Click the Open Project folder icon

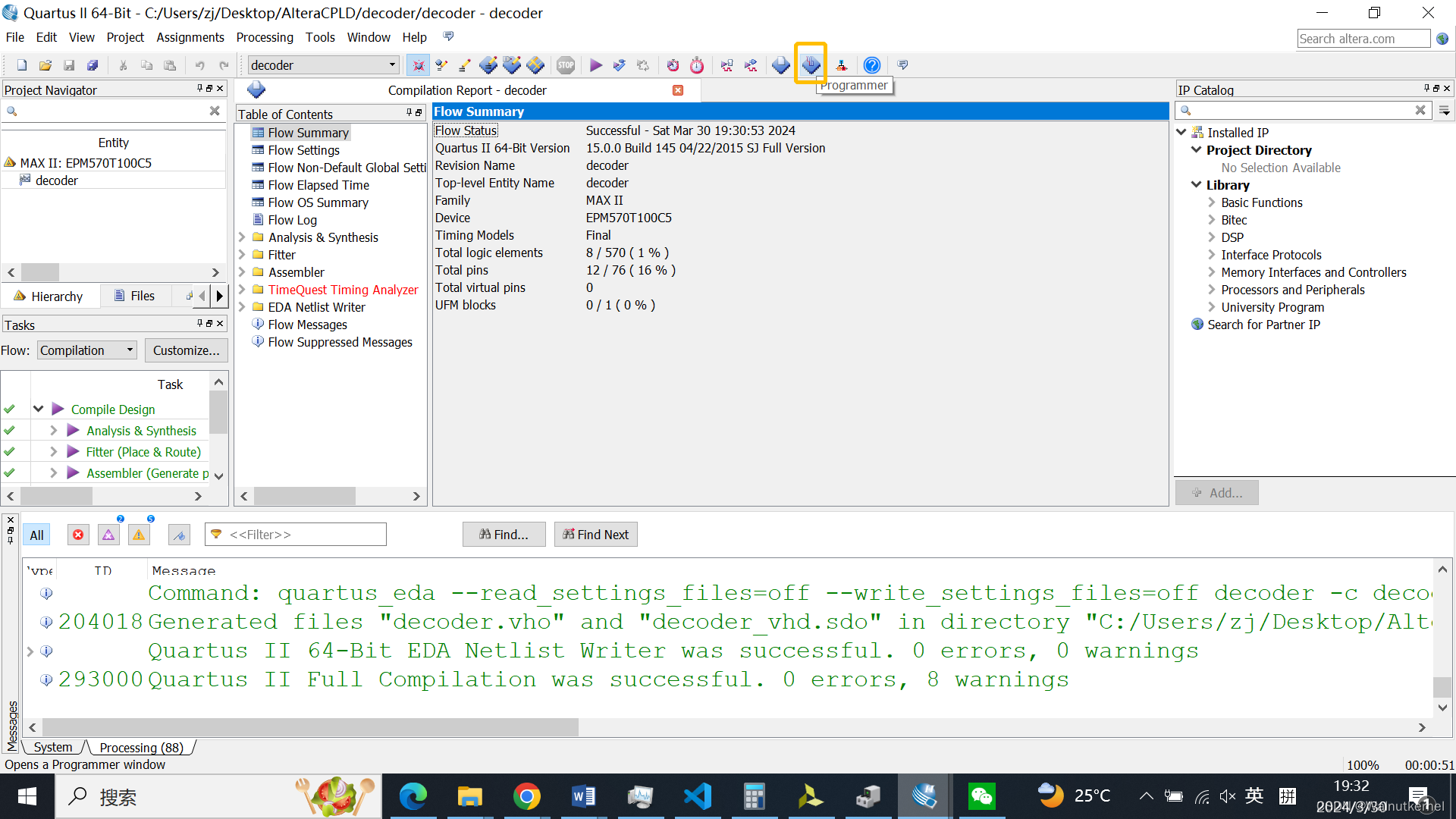tap(45, 65)
